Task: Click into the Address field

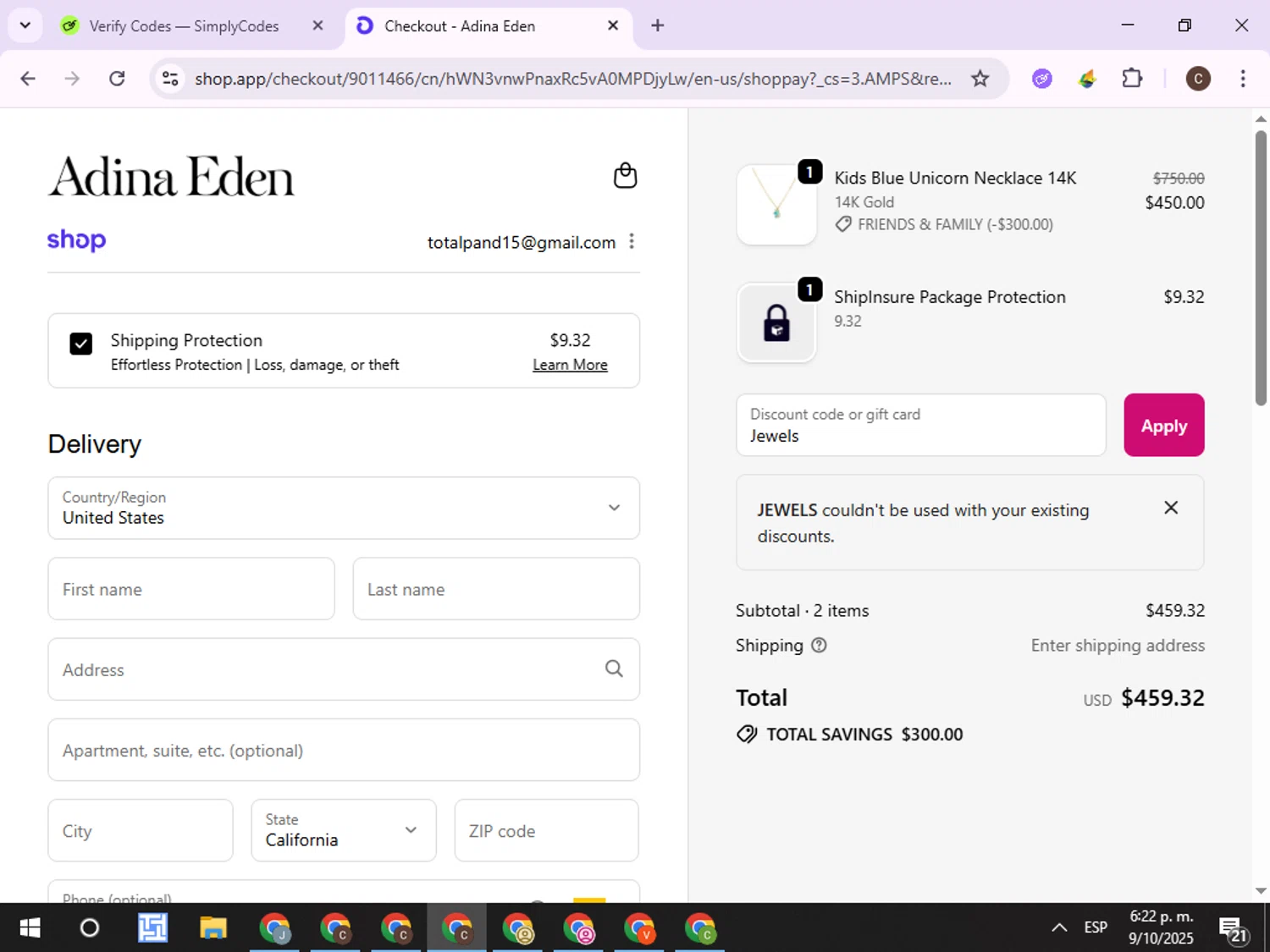Action: pyautogui.click(x=344, y=669)
